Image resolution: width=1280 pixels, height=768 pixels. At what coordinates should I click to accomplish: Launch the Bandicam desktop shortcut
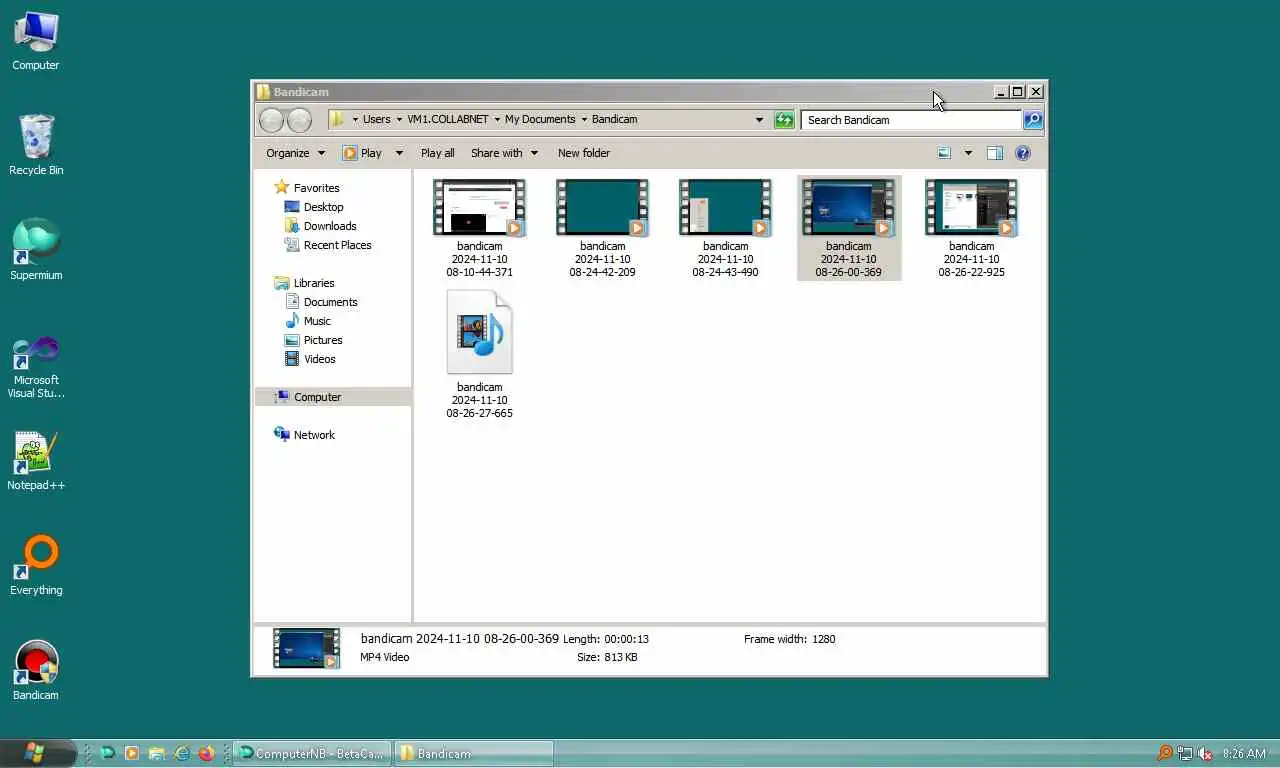click(36, 671)
